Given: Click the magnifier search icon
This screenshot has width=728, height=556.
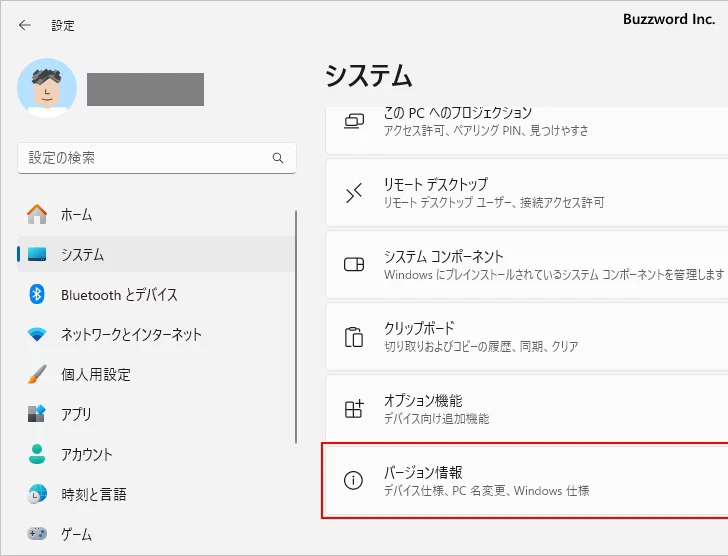Looking at the screenshot, I should point(278,158).
